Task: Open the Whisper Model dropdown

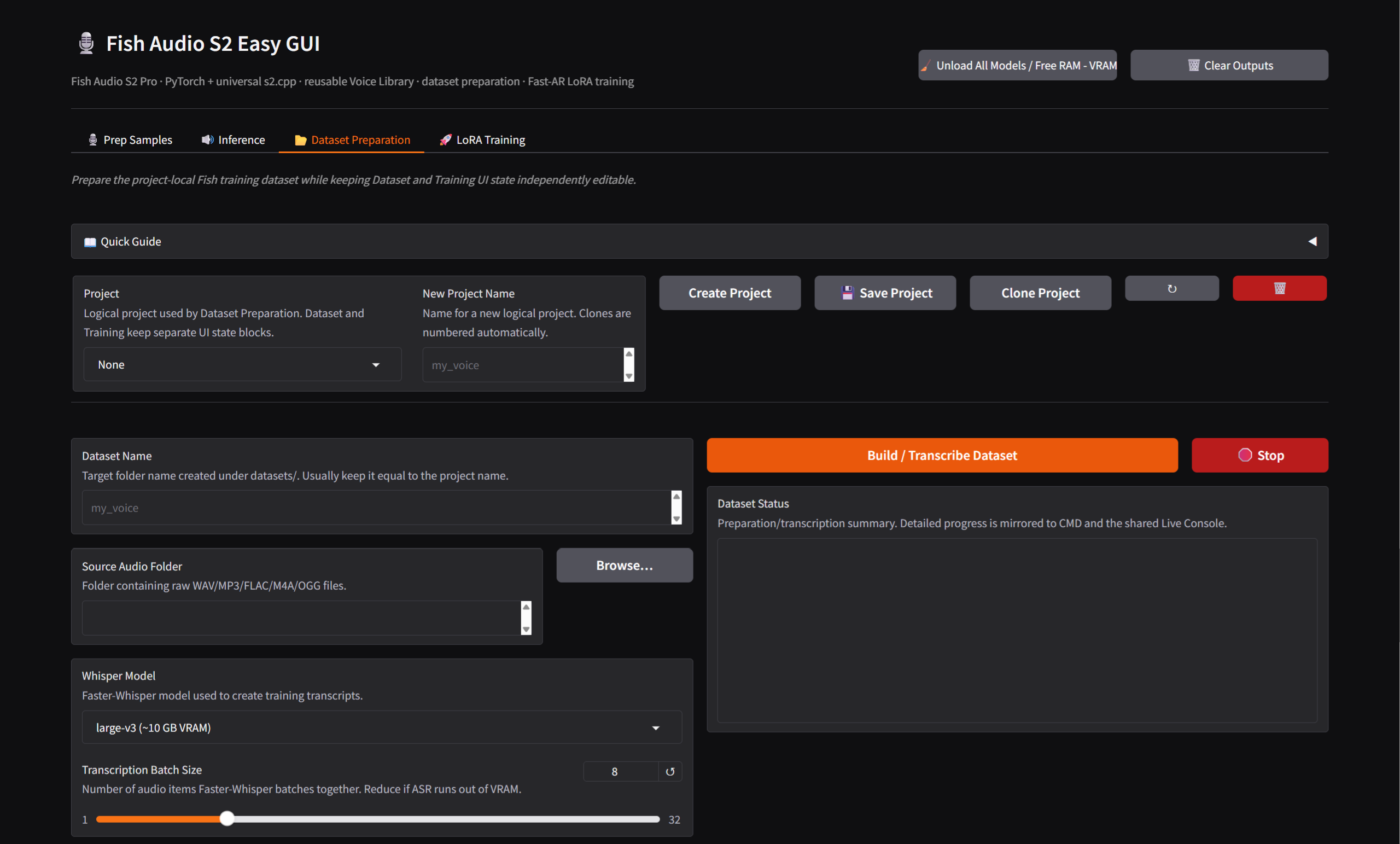Action: pyautogui.click(x=382, y=727)
